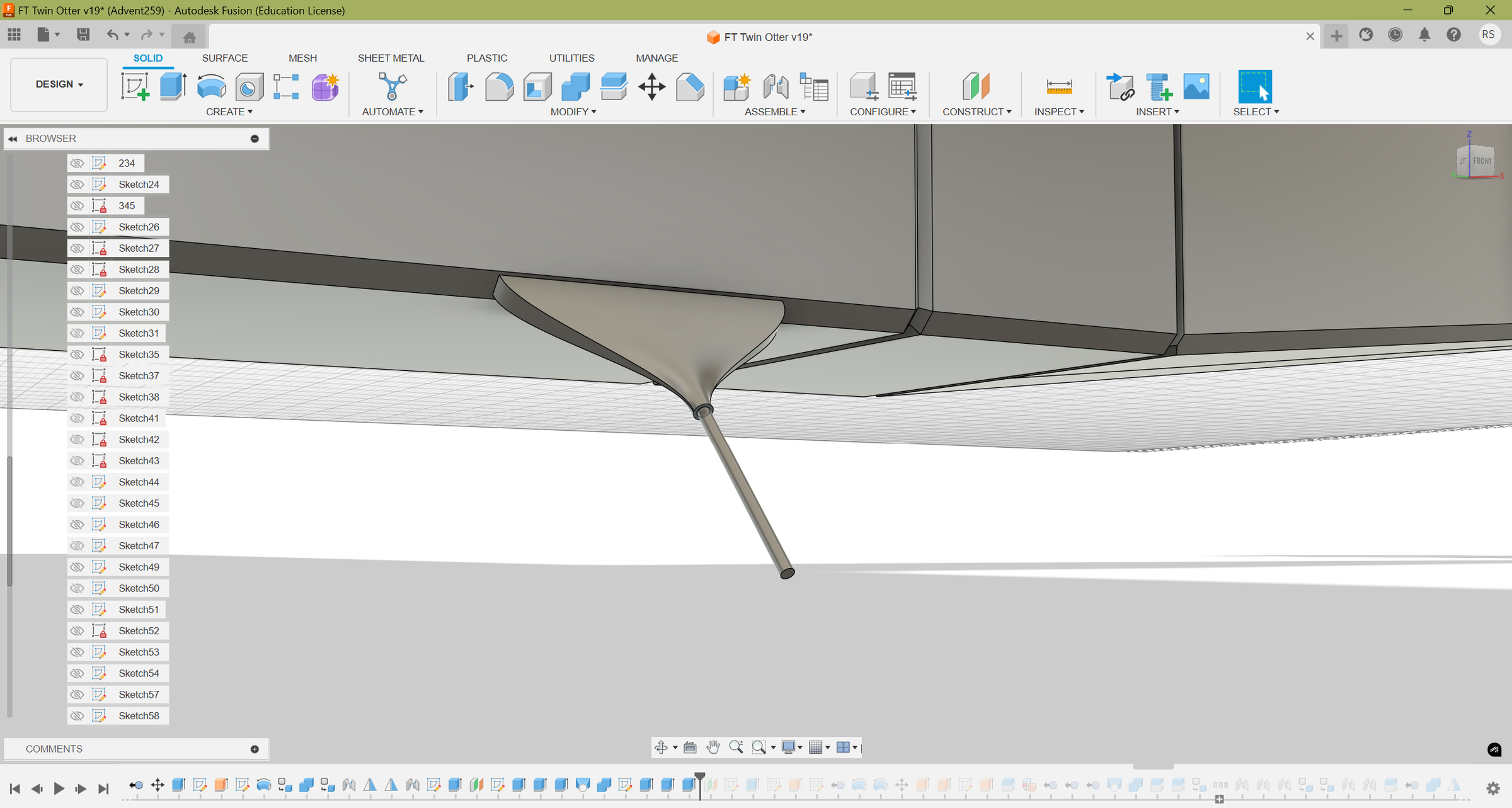The image size is (1512, 808).
Task: Select the Extrude tool
Action: (x=172, y=86)
